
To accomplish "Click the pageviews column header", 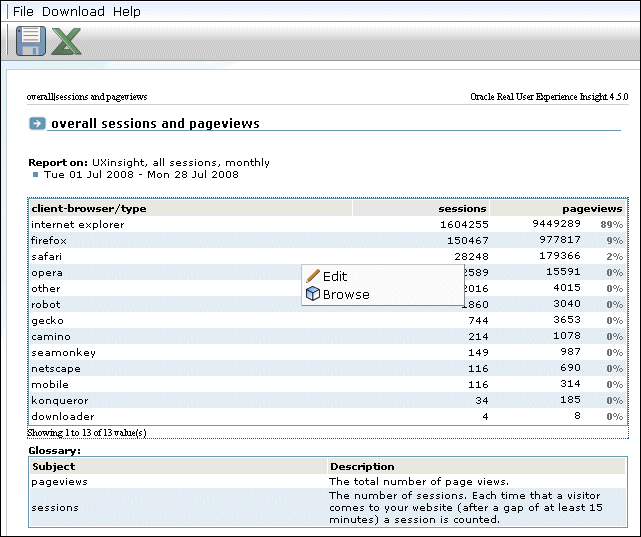I will tap(558, 208).
